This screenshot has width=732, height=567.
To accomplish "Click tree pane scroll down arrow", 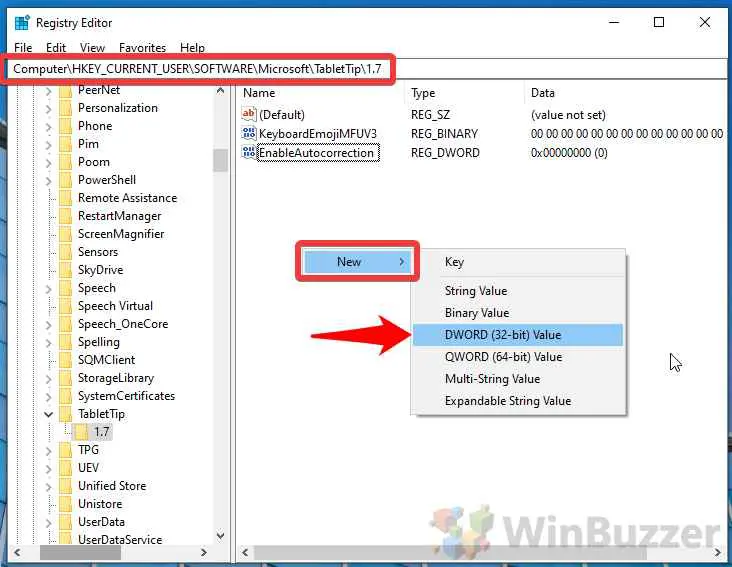I will coord(221,536).
